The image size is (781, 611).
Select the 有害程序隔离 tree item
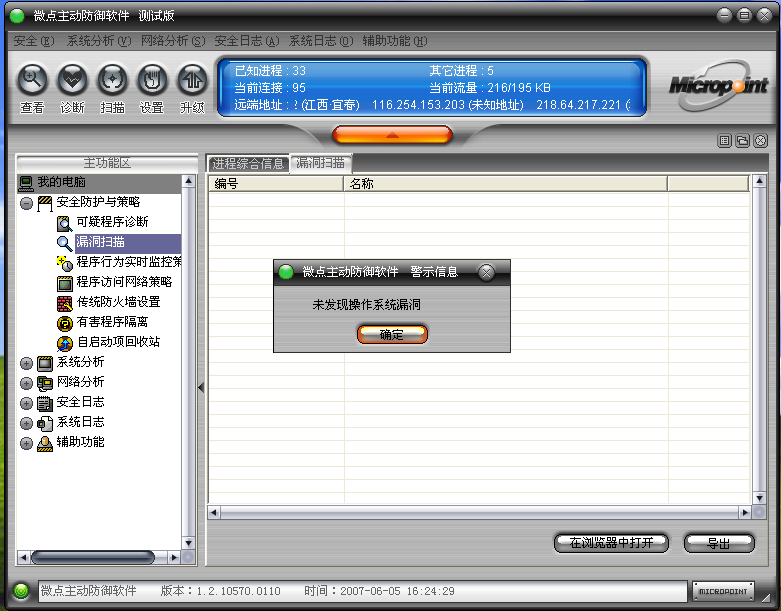click(x=112, y=322)
